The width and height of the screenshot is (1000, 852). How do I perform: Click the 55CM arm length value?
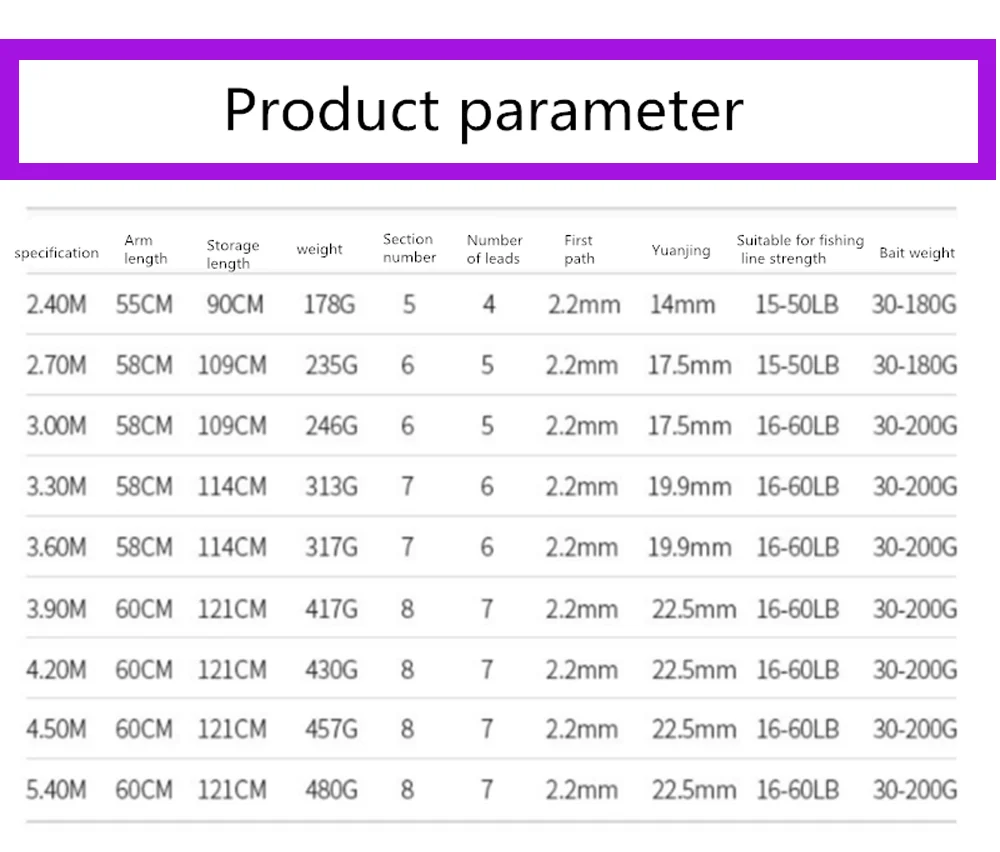coord(144,304)
